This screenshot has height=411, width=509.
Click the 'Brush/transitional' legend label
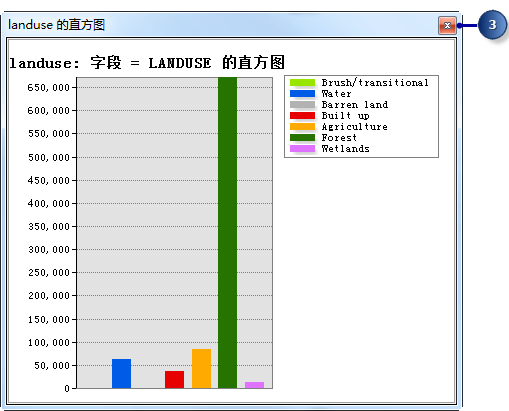pyautogui.click(x=375, y=82)
